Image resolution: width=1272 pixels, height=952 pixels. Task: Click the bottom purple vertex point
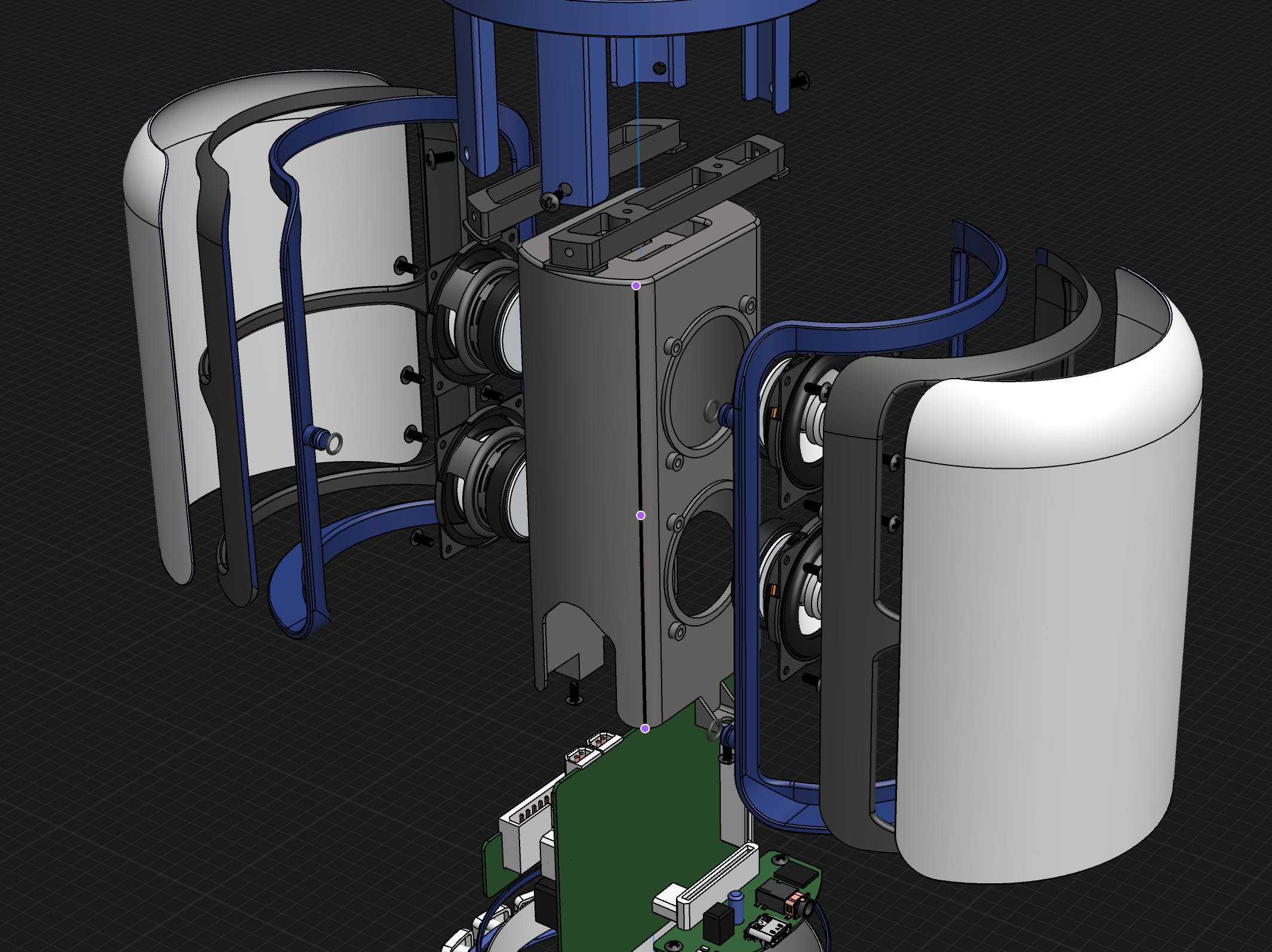click(645, 728)
